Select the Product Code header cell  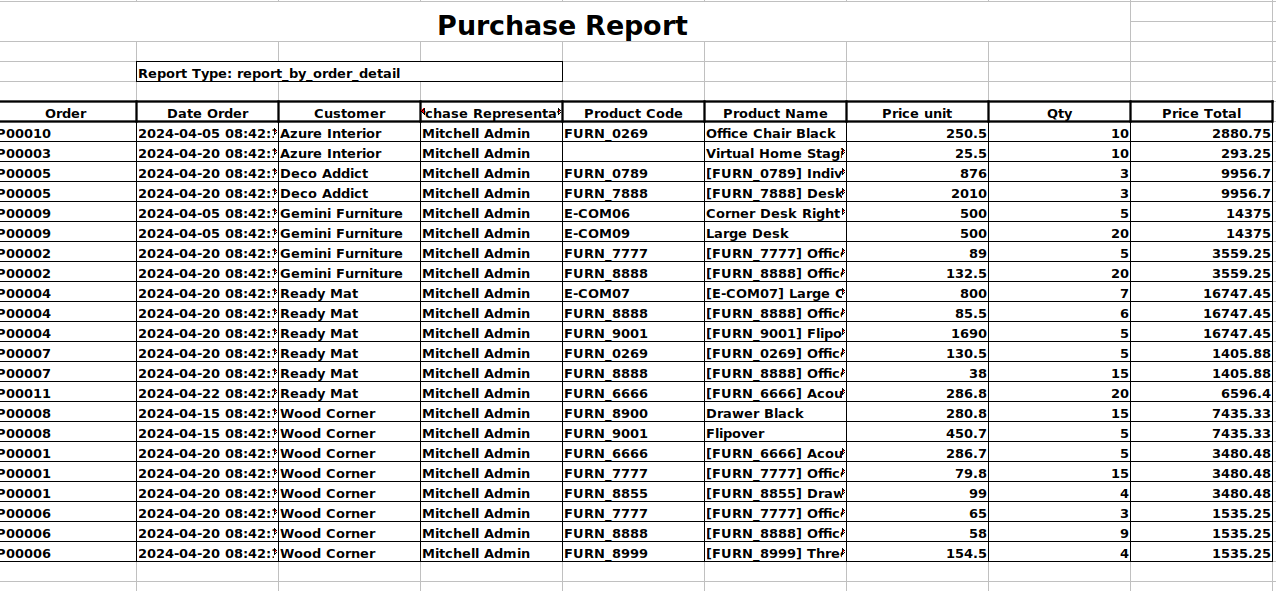coord(633,113)
